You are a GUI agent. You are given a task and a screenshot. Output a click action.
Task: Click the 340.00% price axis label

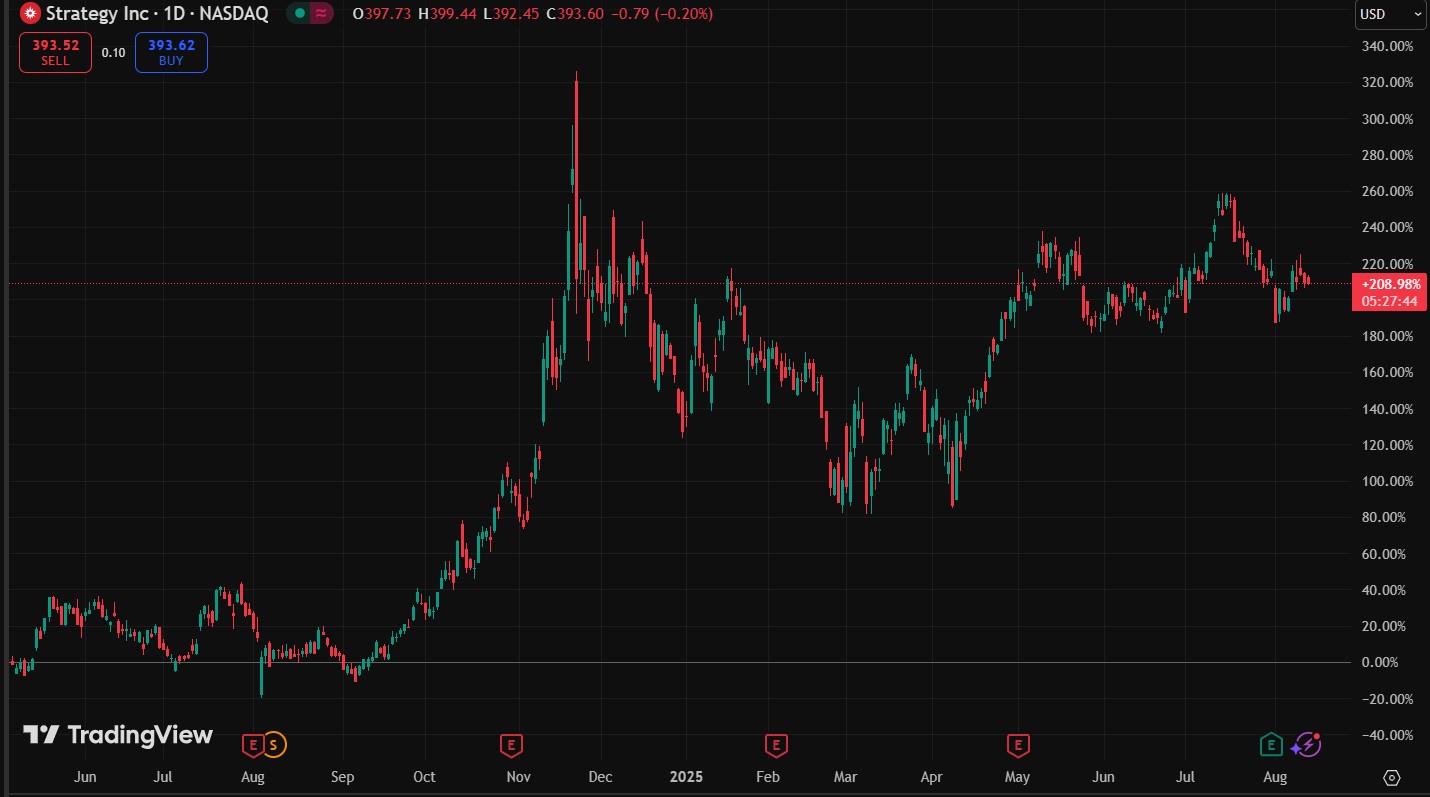[x=1385, y=46]
